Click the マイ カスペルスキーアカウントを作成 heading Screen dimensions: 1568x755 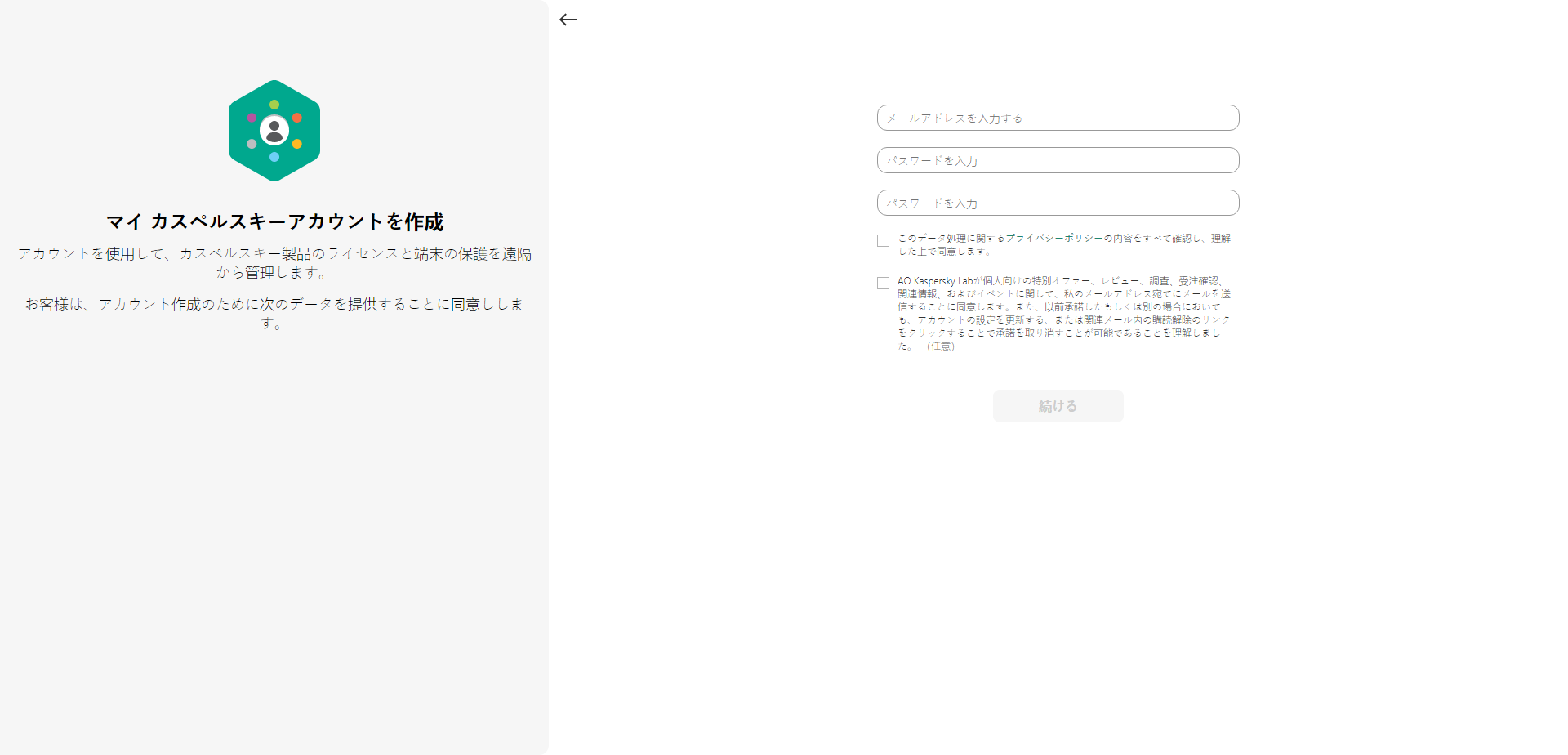(275, 221)
